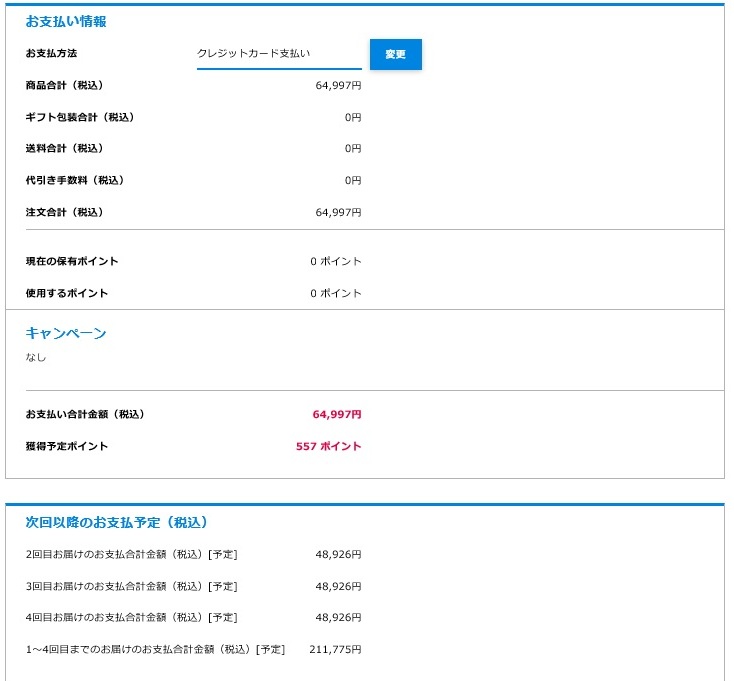The image size is (734, 681).
Task: Click the お支払い情報 section heading
Action: (66, 22)
